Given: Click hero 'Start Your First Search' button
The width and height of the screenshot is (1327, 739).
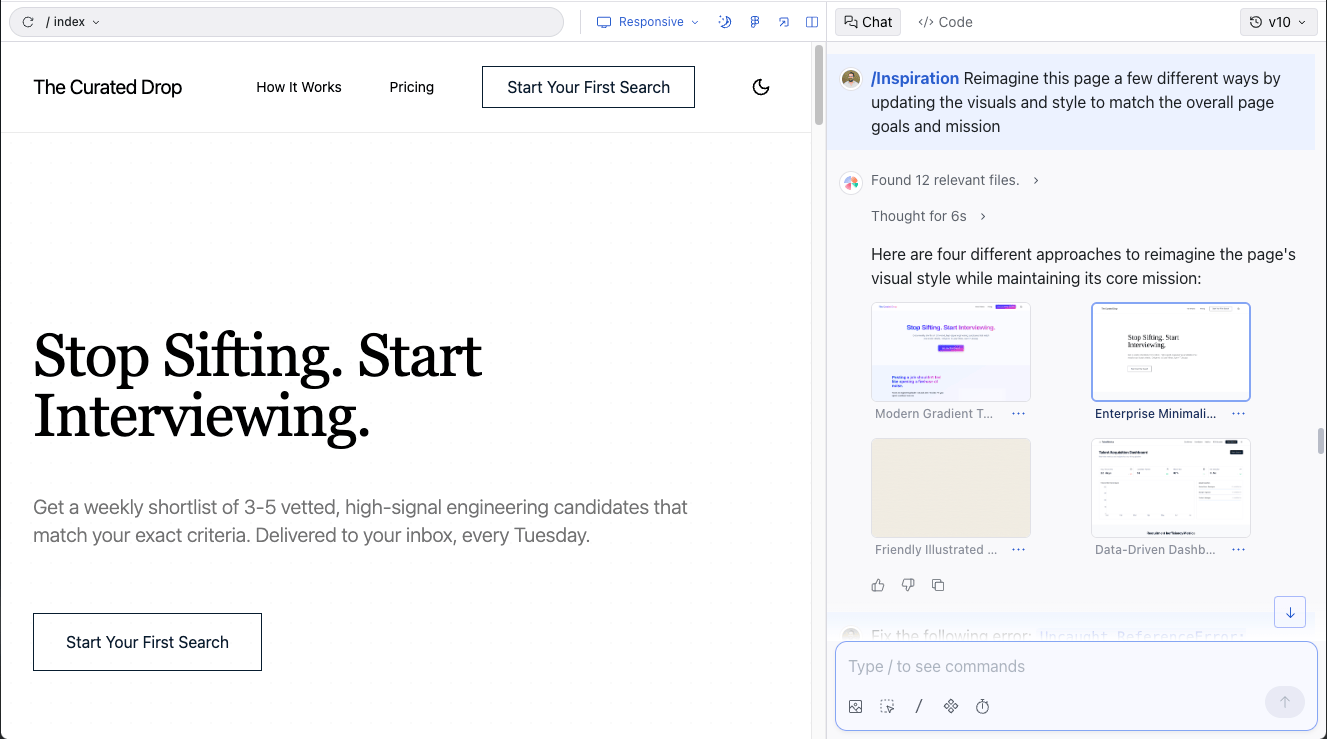Looking at the screenshot, I should coord(147,642).
